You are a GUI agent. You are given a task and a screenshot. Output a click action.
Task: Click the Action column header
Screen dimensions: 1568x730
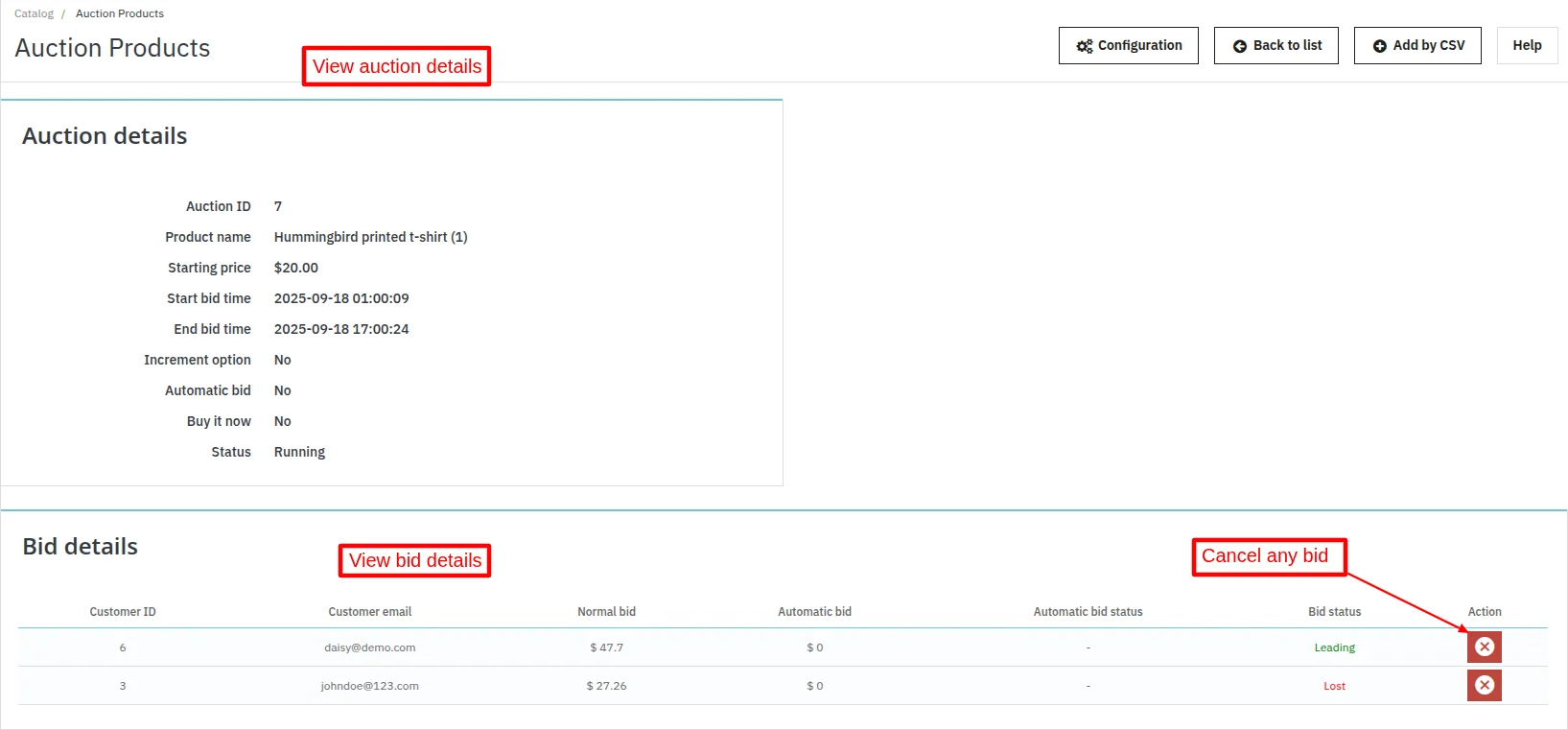(1485, 612)
